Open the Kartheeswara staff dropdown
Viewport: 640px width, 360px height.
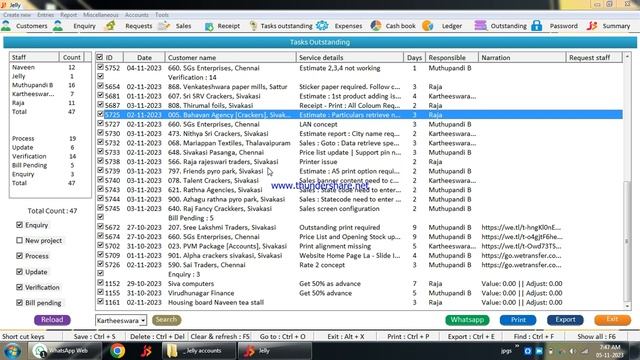143,320
